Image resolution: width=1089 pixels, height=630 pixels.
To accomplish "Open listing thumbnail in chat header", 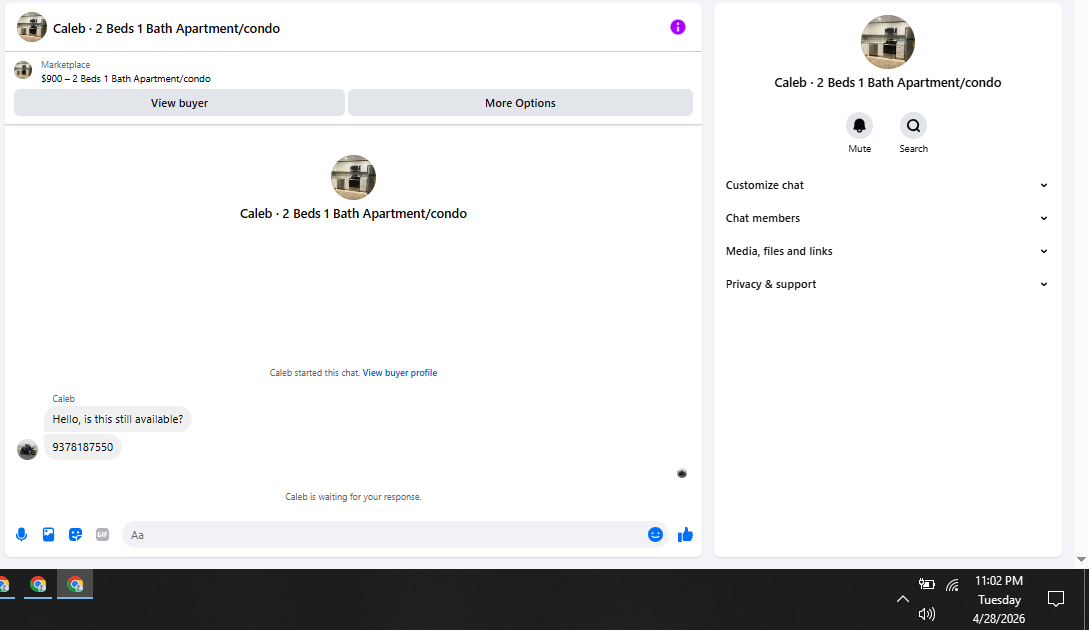I will [x=32, y=28].
